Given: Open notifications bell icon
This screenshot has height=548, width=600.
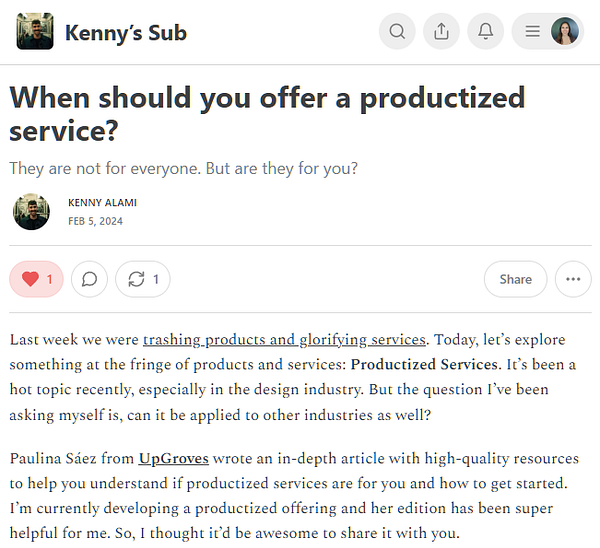Looking at the screenshot, I should pyautogui.click(x=485, y=32).
